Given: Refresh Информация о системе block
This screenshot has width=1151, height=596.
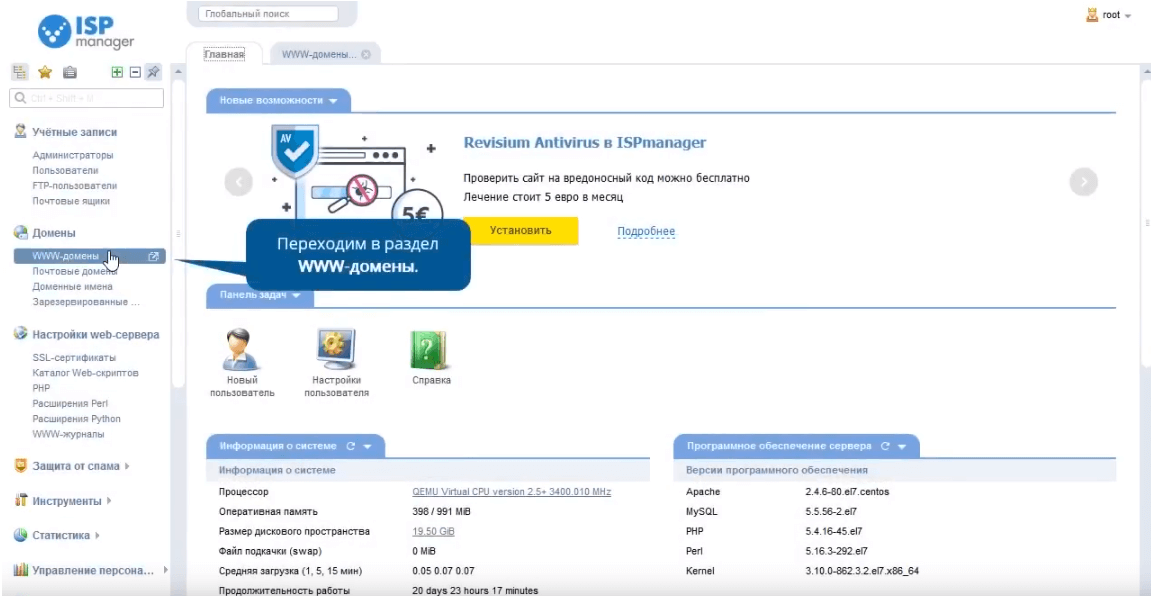Looking at the screenshot, I should pyautogui.click(x=351, y=446).
